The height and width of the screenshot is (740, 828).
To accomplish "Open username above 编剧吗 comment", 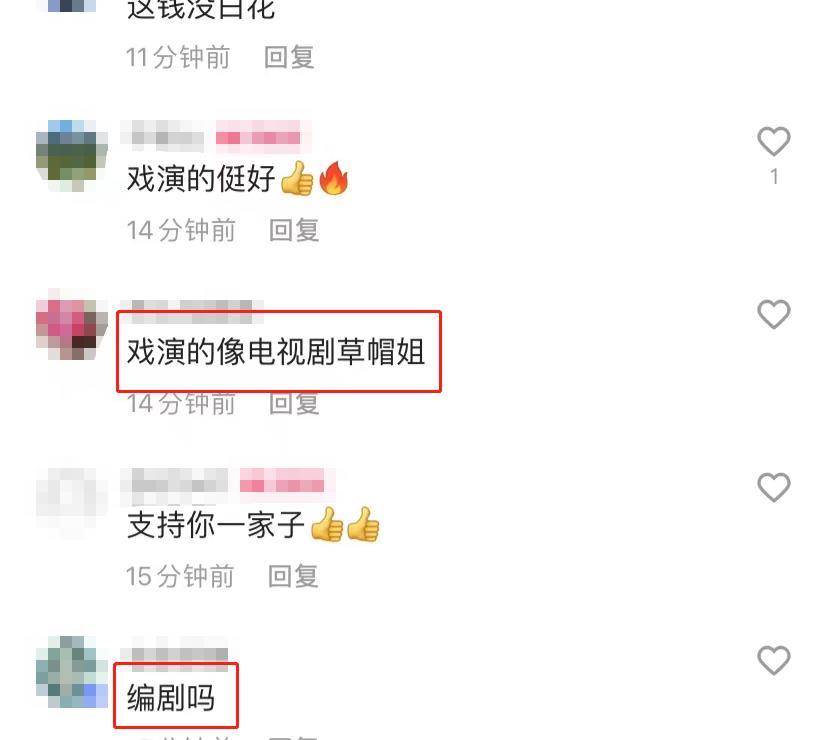I will [179, 655].
